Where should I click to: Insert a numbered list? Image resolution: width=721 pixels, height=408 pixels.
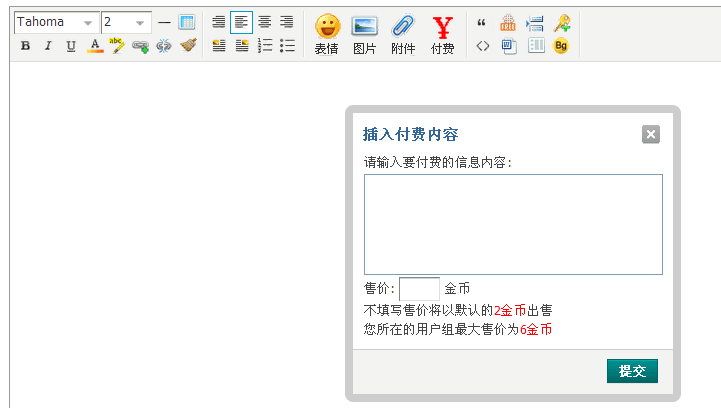click(x=265, y=46)
